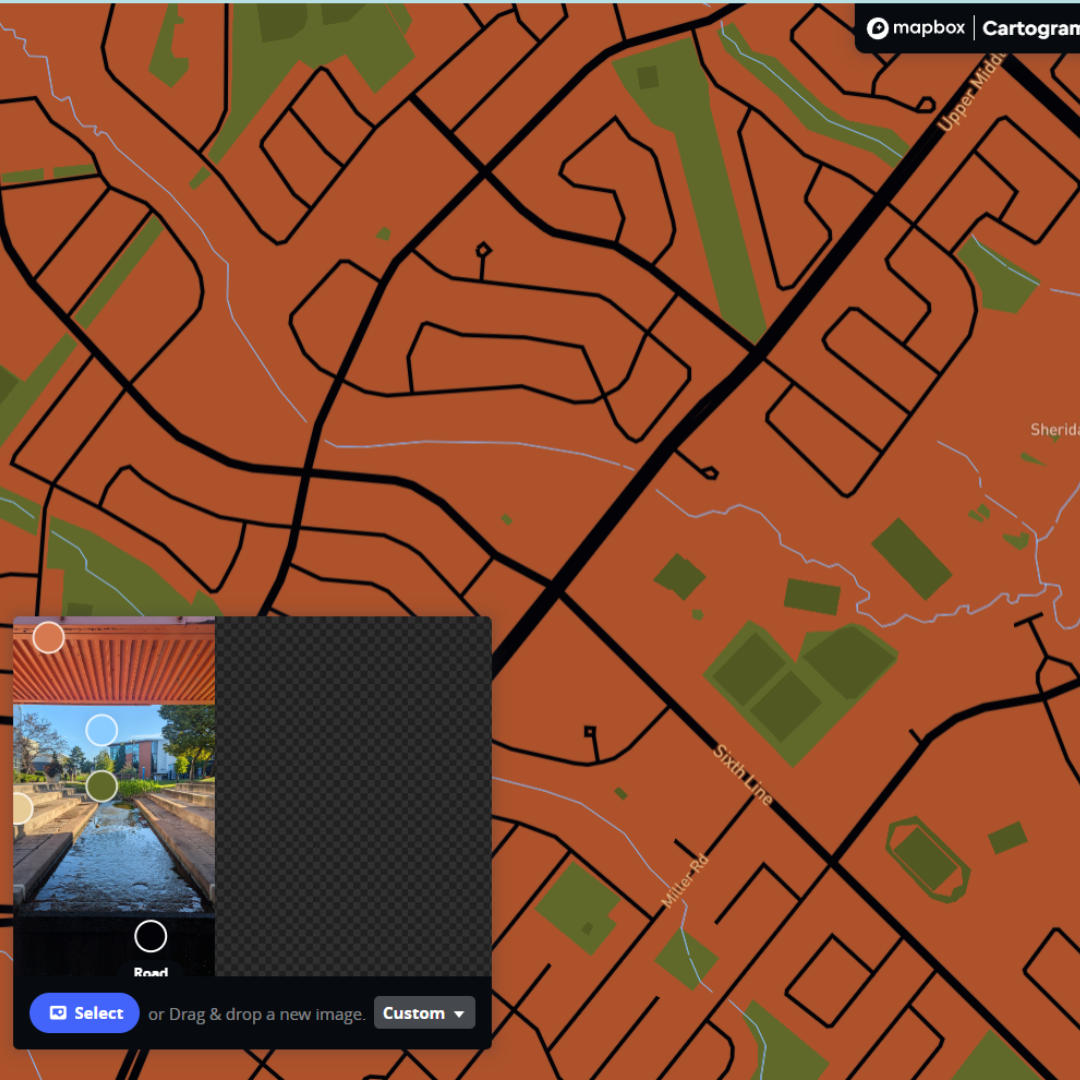Click the oval running track on the map

point(927,859)
